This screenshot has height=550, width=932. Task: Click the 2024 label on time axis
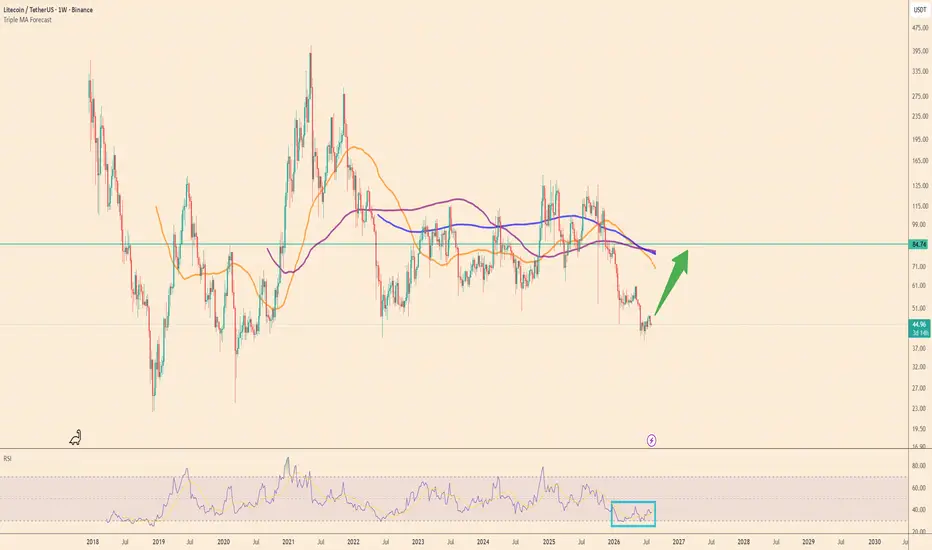click(x=483, y=542)
